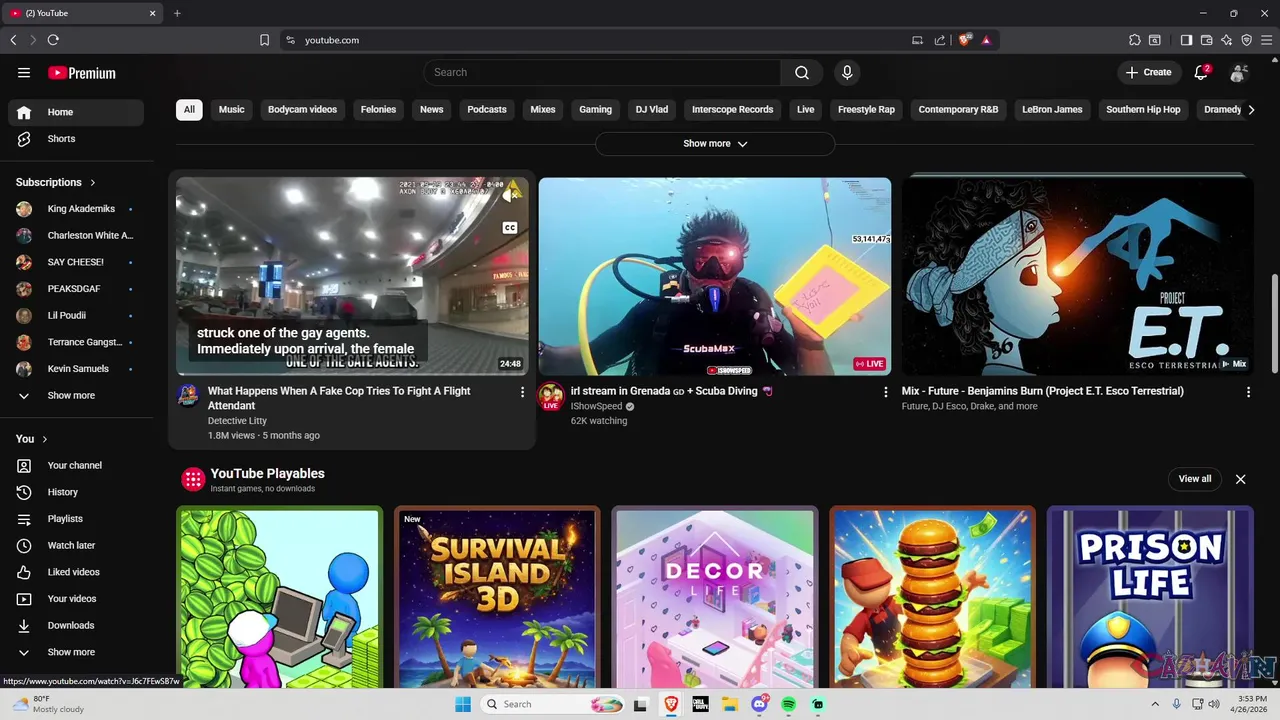Expand the You section header
The height and width of the screenshot is (720, 1280).
(32, 439)
